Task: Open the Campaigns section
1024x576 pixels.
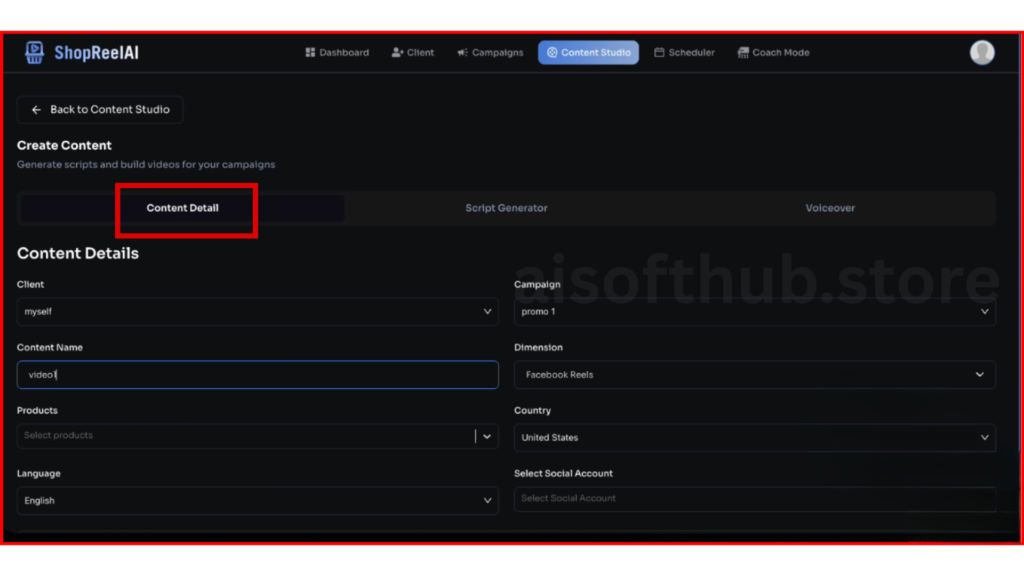Action: [490, 53]
